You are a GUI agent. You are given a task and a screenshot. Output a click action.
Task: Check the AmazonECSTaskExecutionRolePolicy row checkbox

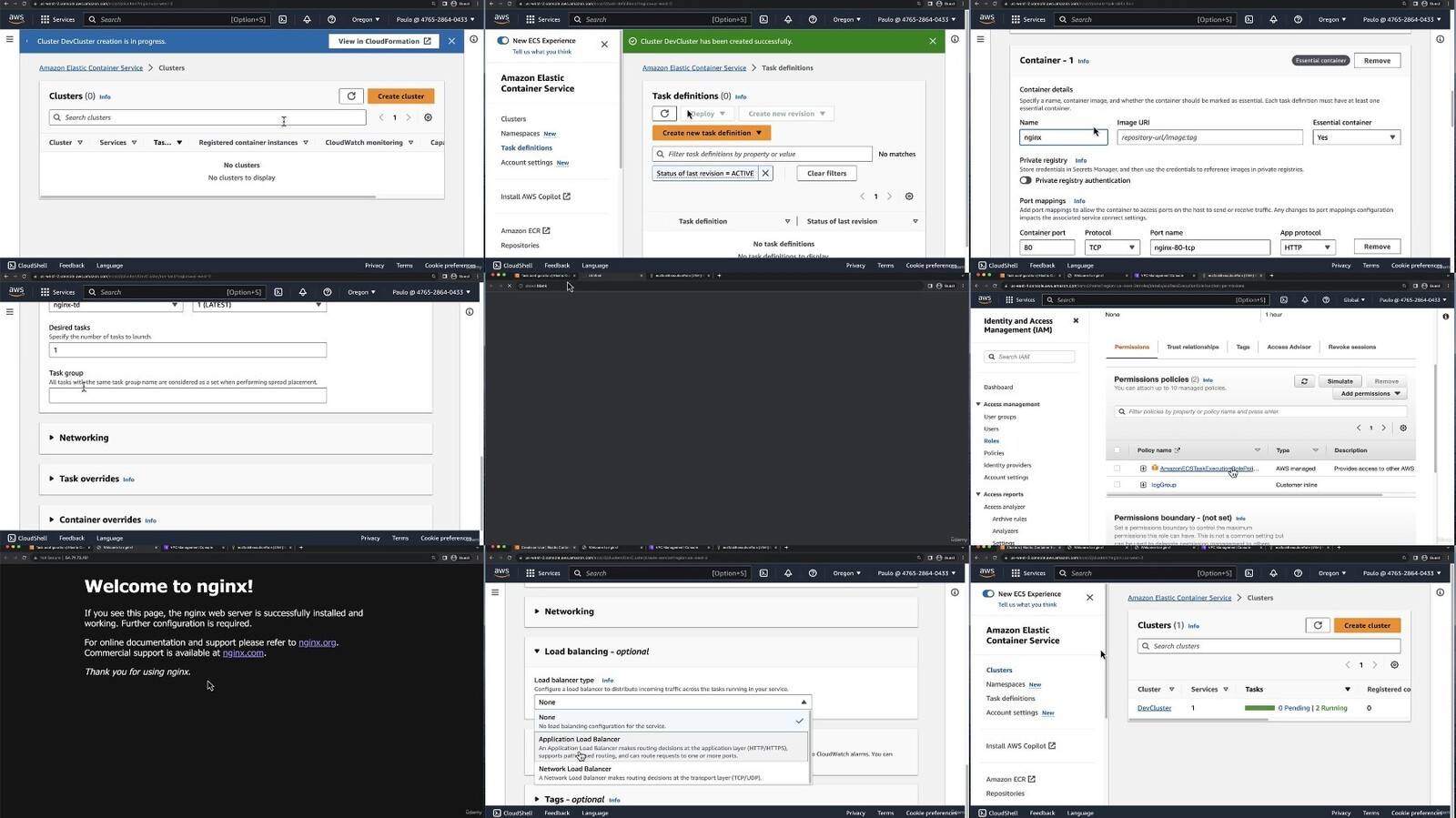pos(1117,469)
